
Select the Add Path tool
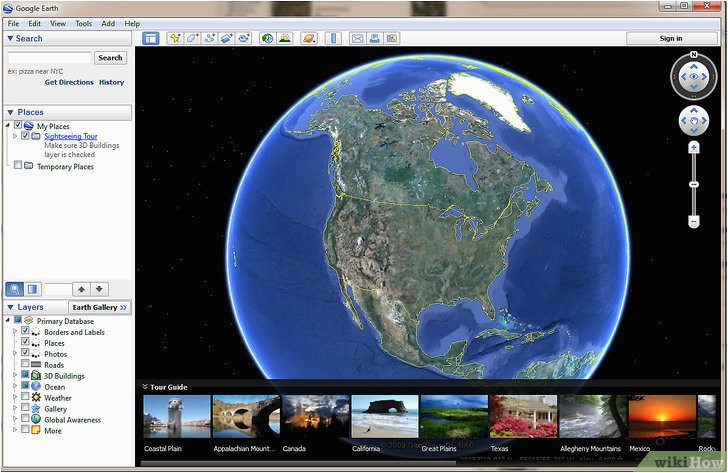(x=209, y=39)
